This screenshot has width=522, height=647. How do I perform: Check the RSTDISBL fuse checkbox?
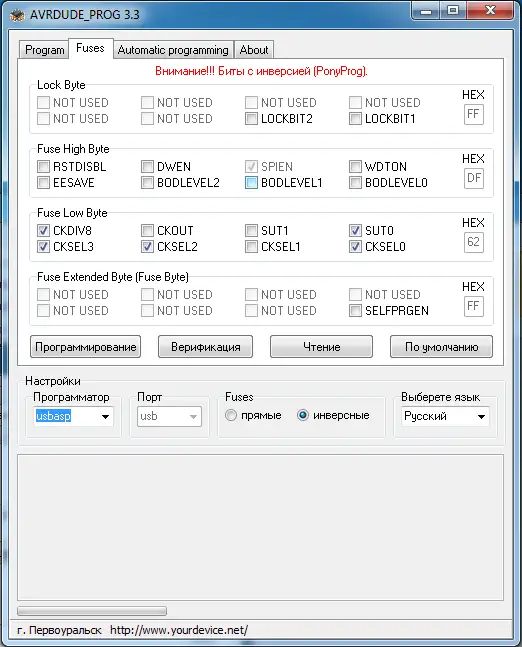click(x=43, y=167)
